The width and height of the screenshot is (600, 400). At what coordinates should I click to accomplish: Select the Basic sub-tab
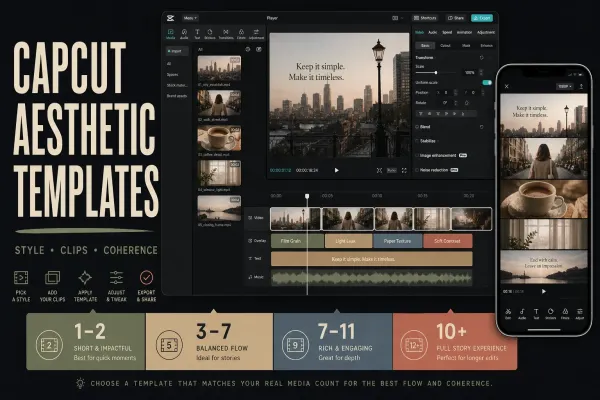click(x=425, y=46)
